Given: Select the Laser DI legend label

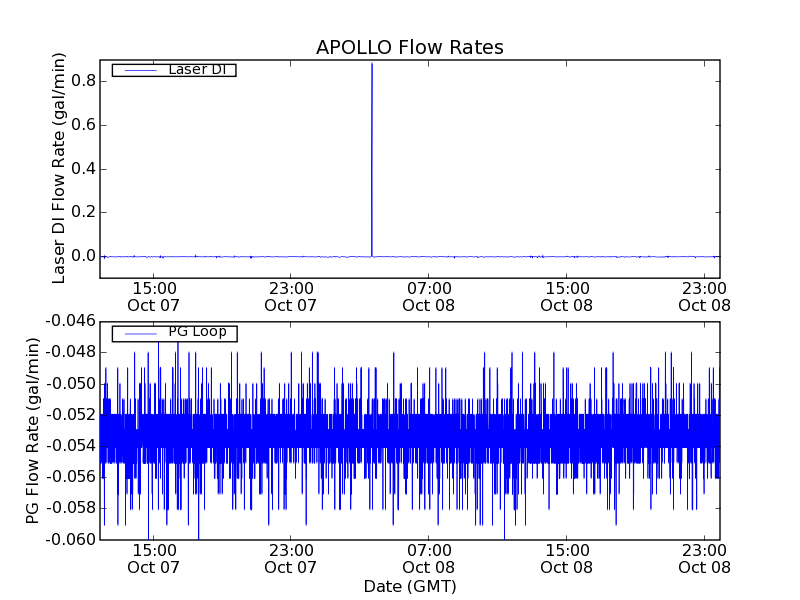Looking at the screenshot, I should tap(196, 70).
